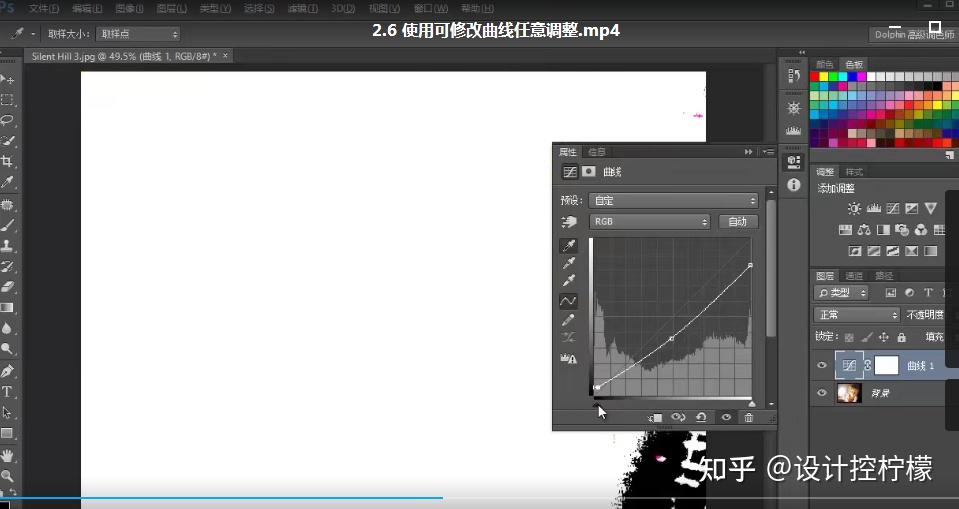Toggle lock position
Screen dimensions: 959x509
click(x=884, y=337)
